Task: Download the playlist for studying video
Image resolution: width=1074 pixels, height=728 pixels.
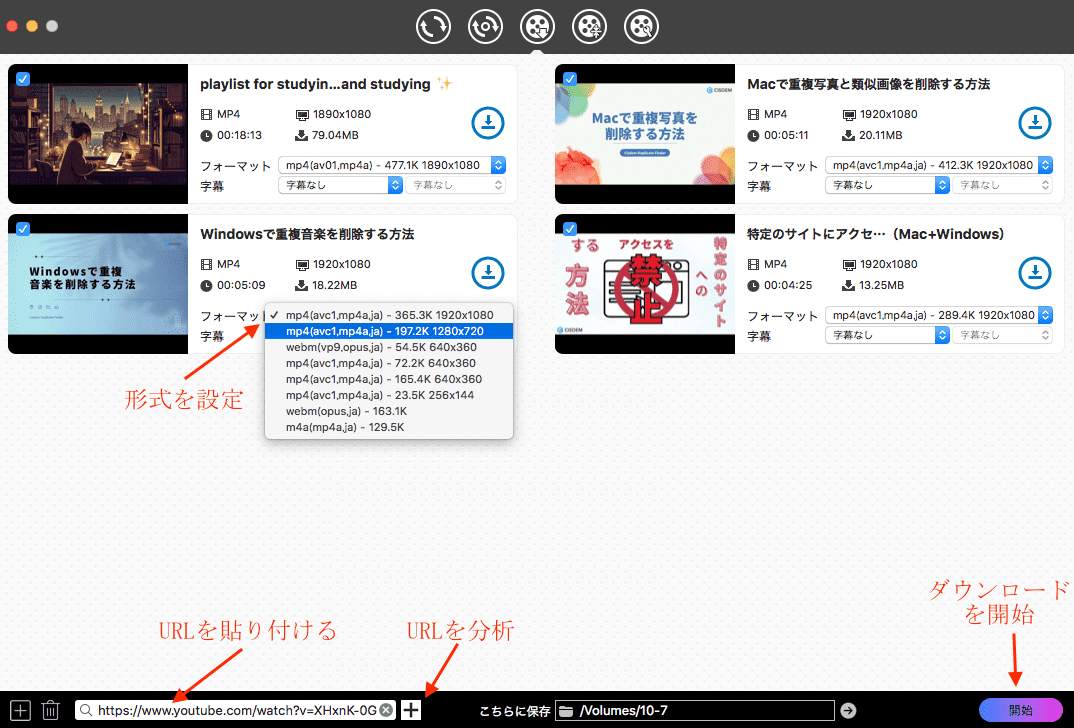Action: pyautogui.click(x=488, y=123)
